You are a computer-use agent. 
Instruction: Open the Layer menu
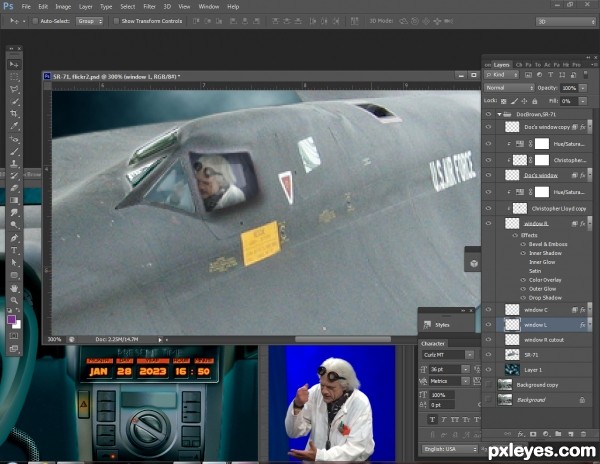[85, 7]
